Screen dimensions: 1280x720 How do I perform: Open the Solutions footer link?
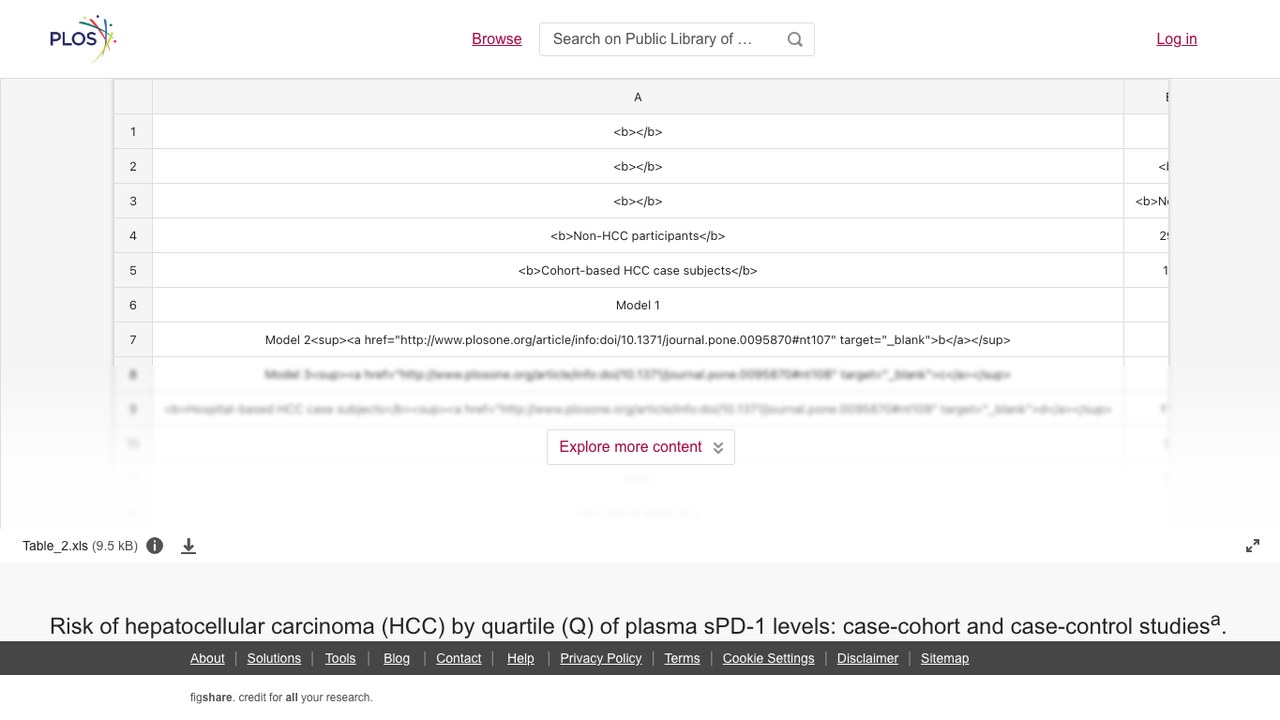[x=274, y=658]
